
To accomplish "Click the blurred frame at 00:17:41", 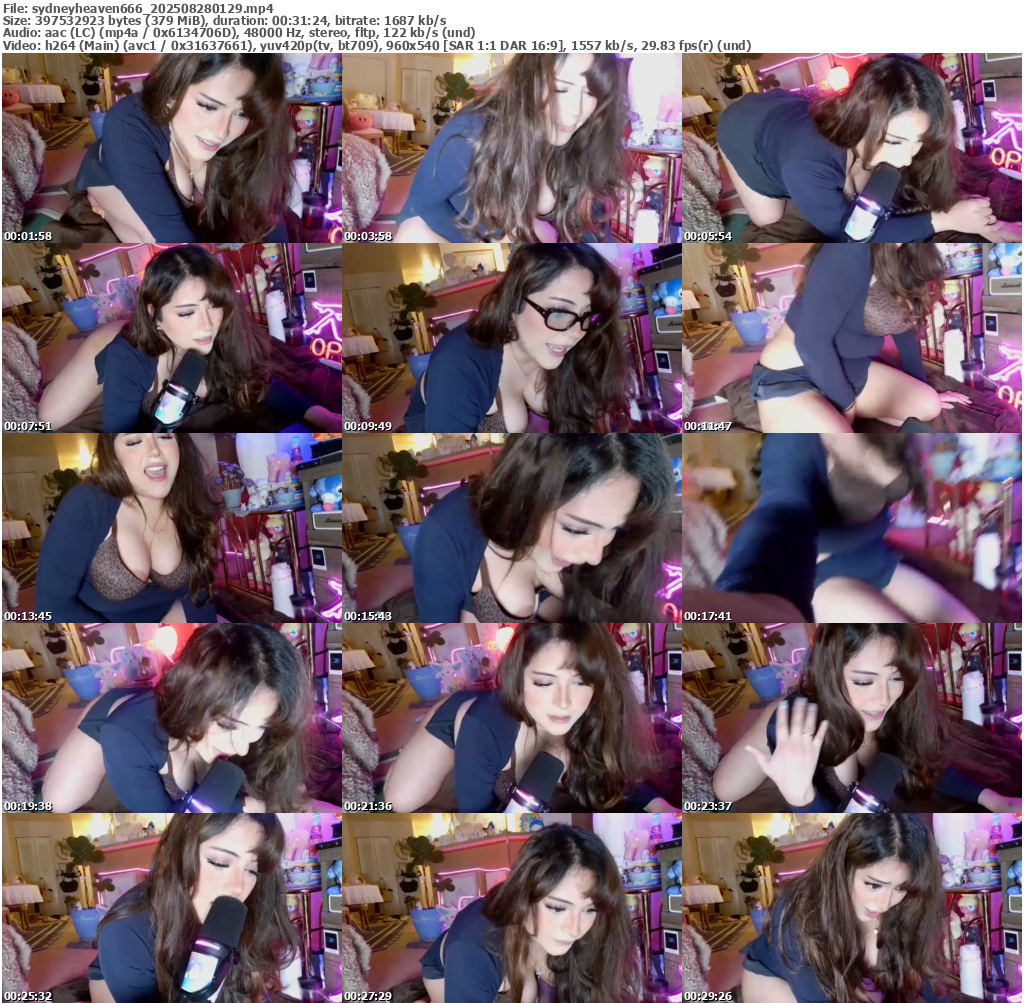I will coord(851,528).
